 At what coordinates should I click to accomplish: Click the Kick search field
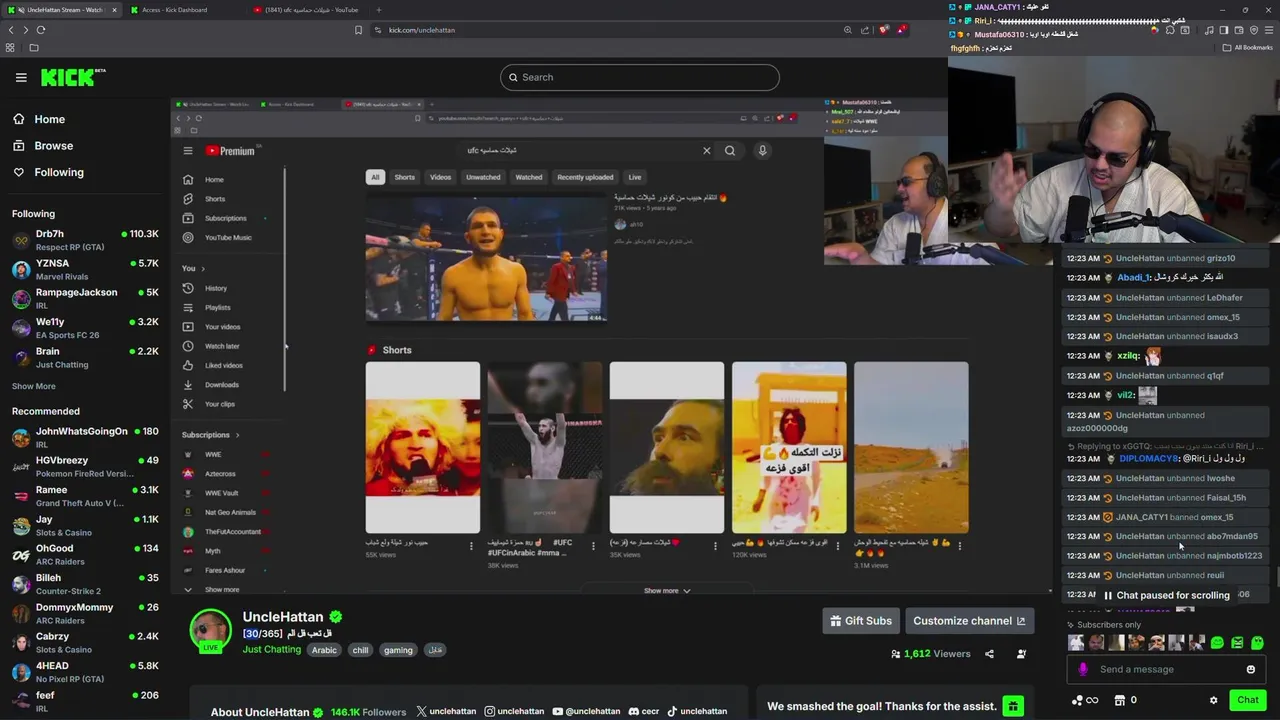coord(640,77)
